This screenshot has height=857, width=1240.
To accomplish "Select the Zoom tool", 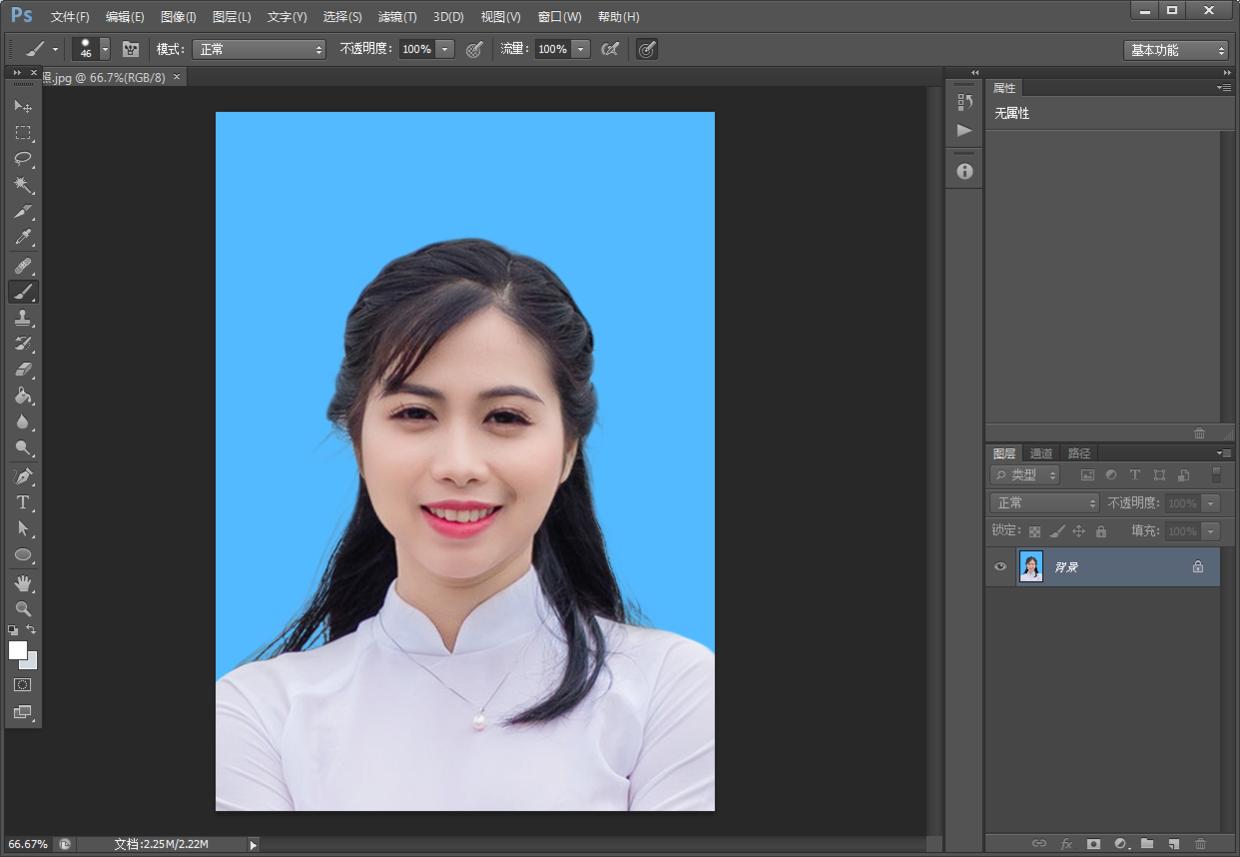I will point(23,608).
